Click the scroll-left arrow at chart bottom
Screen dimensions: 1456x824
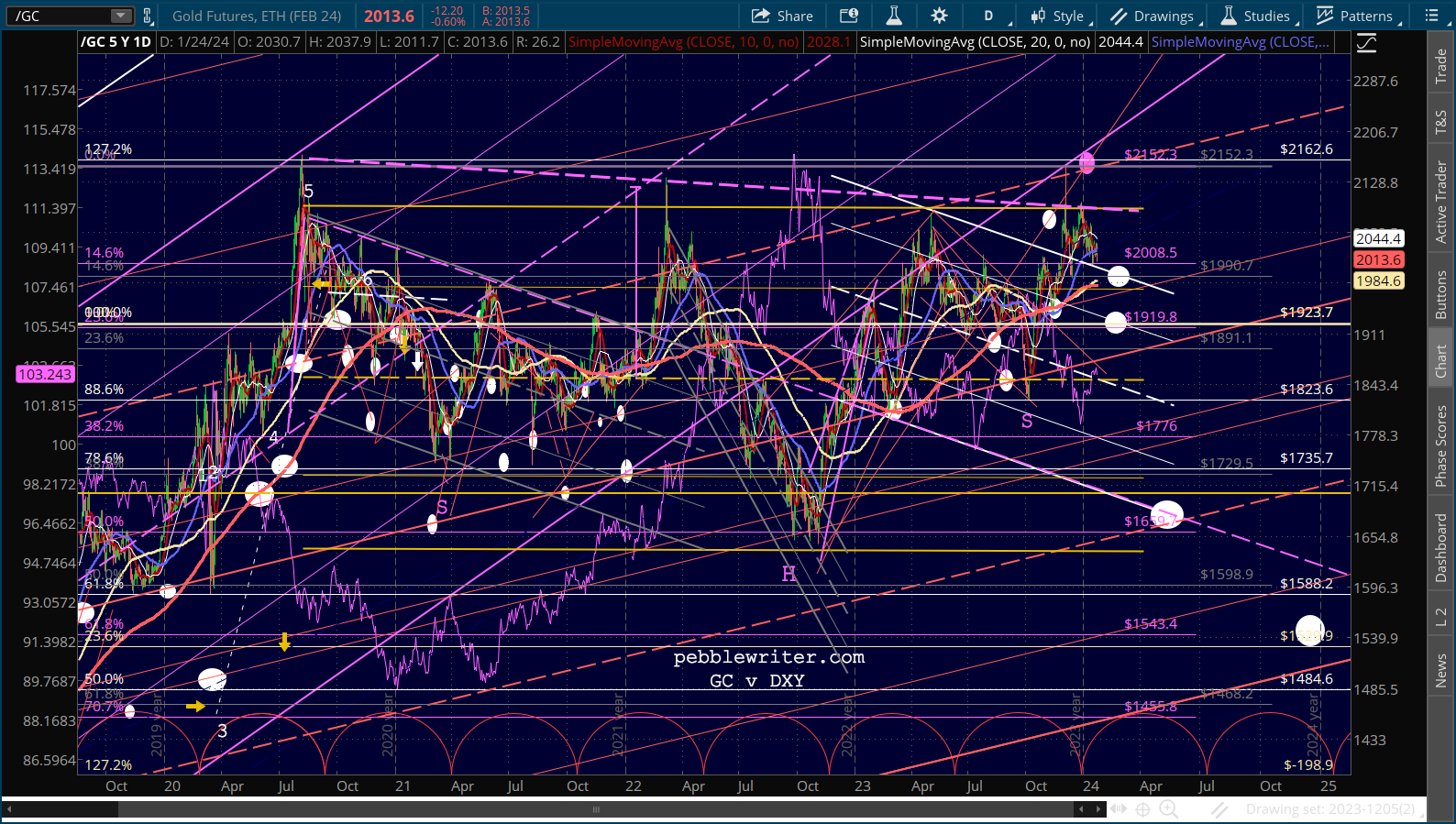point(1082,809)
